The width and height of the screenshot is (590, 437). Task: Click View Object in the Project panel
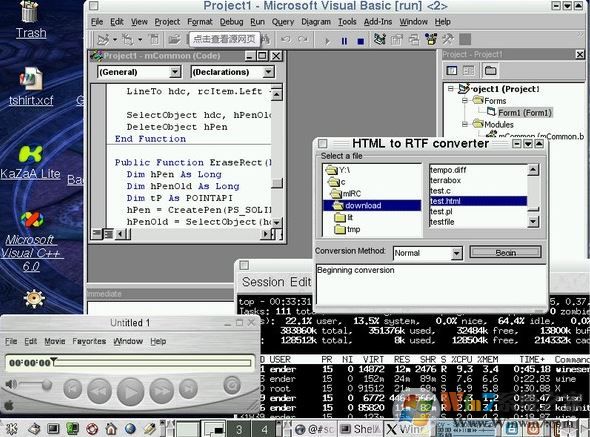pyautogui.click(x=468, y=70)
